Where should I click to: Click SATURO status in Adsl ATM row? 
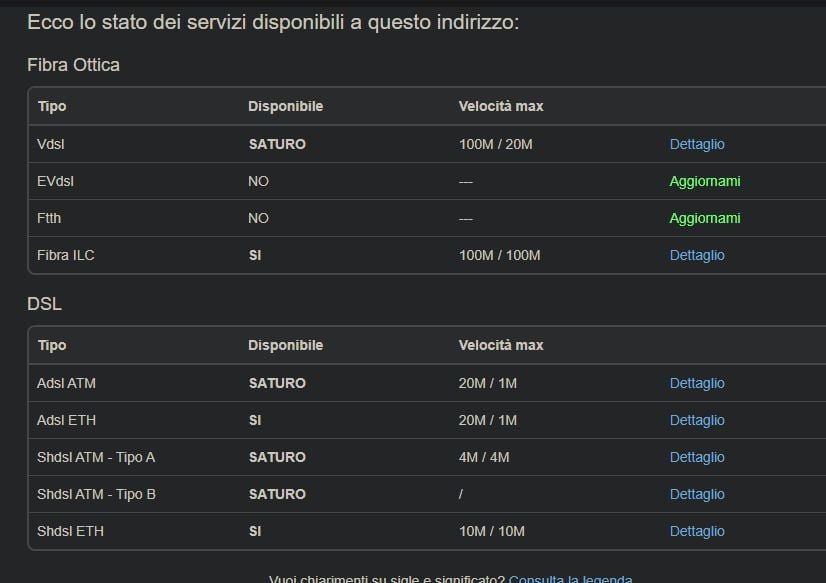277,383
